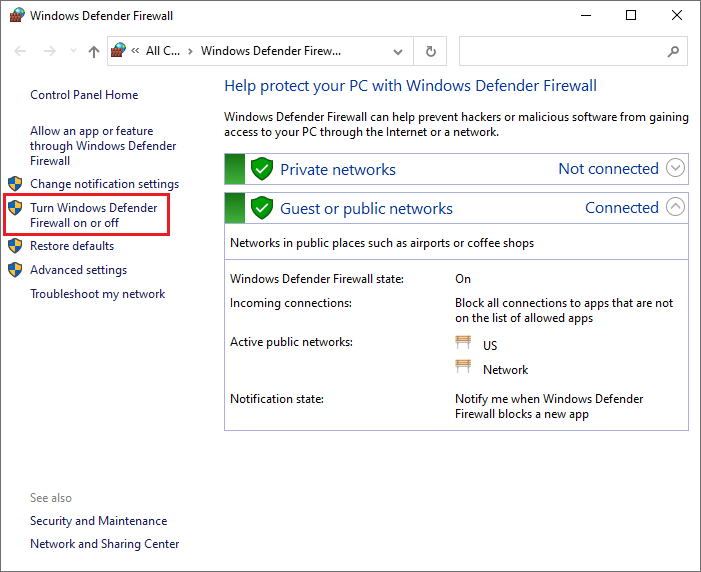Screen dimensions: 701x572
Task: Click 'Notification state:' label
Action: point(277,399)
